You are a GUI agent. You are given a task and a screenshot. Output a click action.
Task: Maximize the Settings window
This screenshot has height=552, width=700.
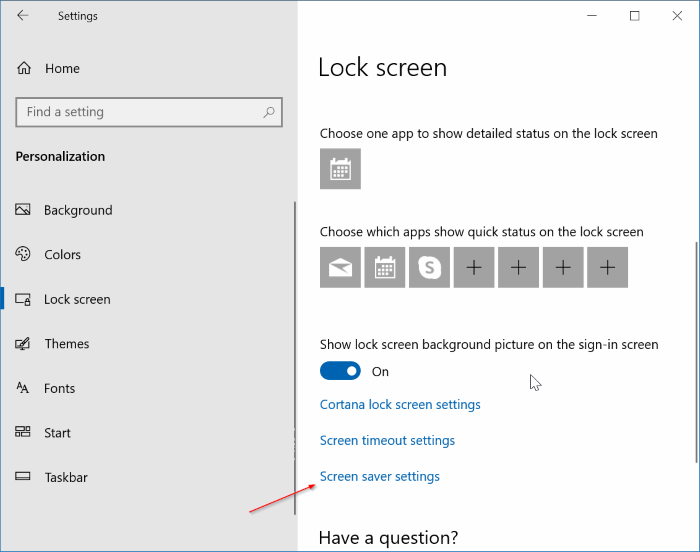(x=634, y=16)
